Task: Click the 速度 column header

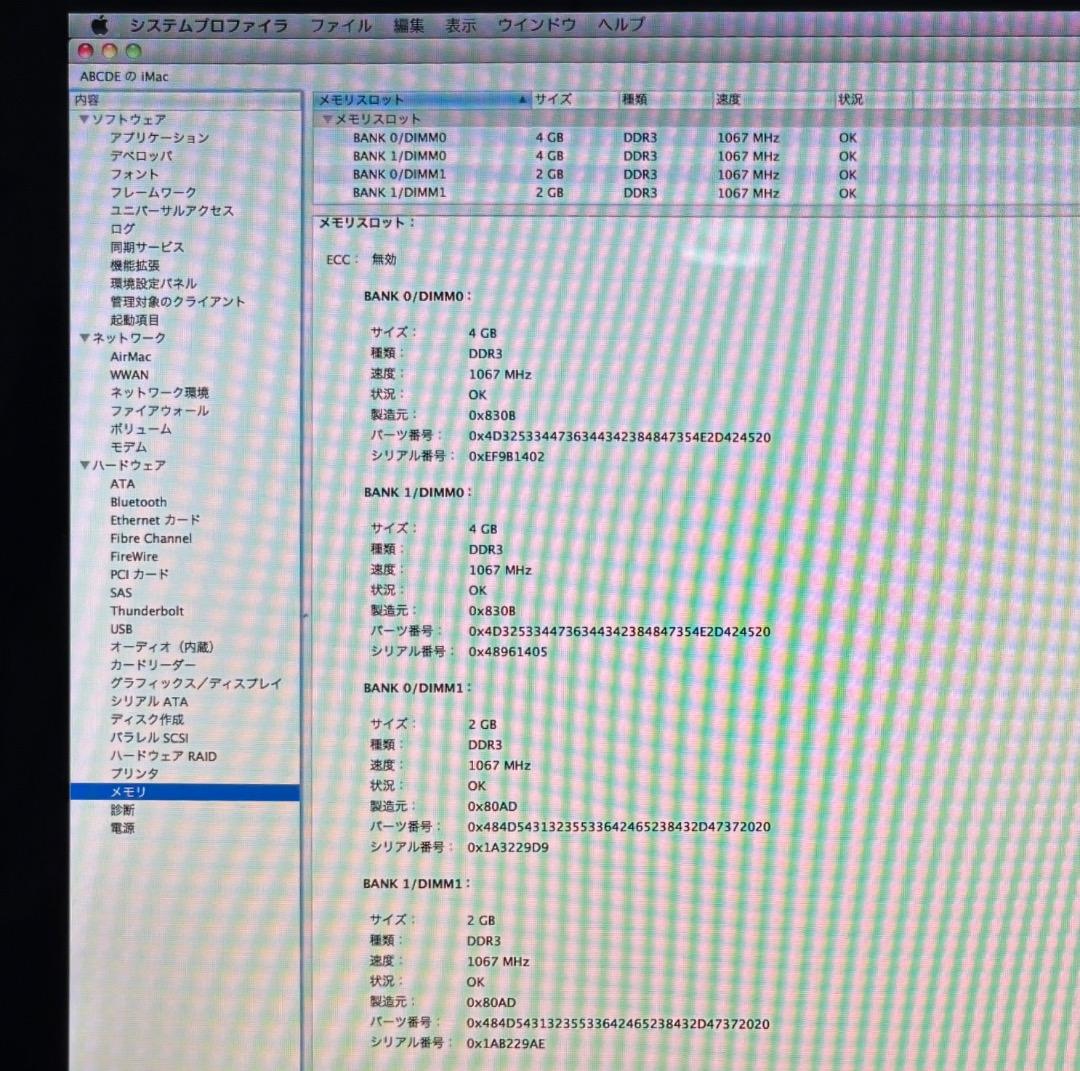Action: (x=727, y=99)
